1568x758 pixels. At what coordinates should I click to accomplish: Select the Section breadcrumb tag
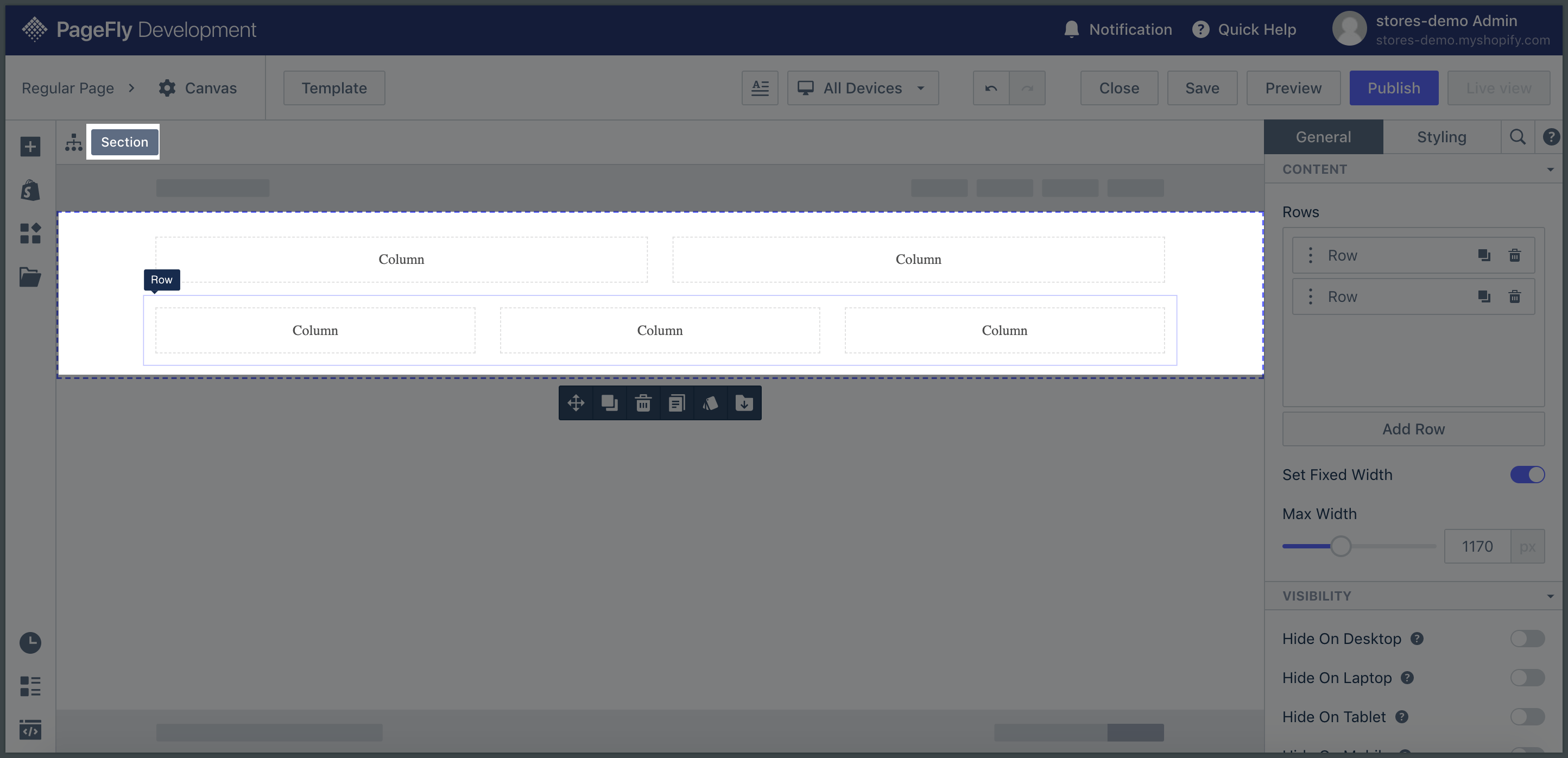[124, 142]
